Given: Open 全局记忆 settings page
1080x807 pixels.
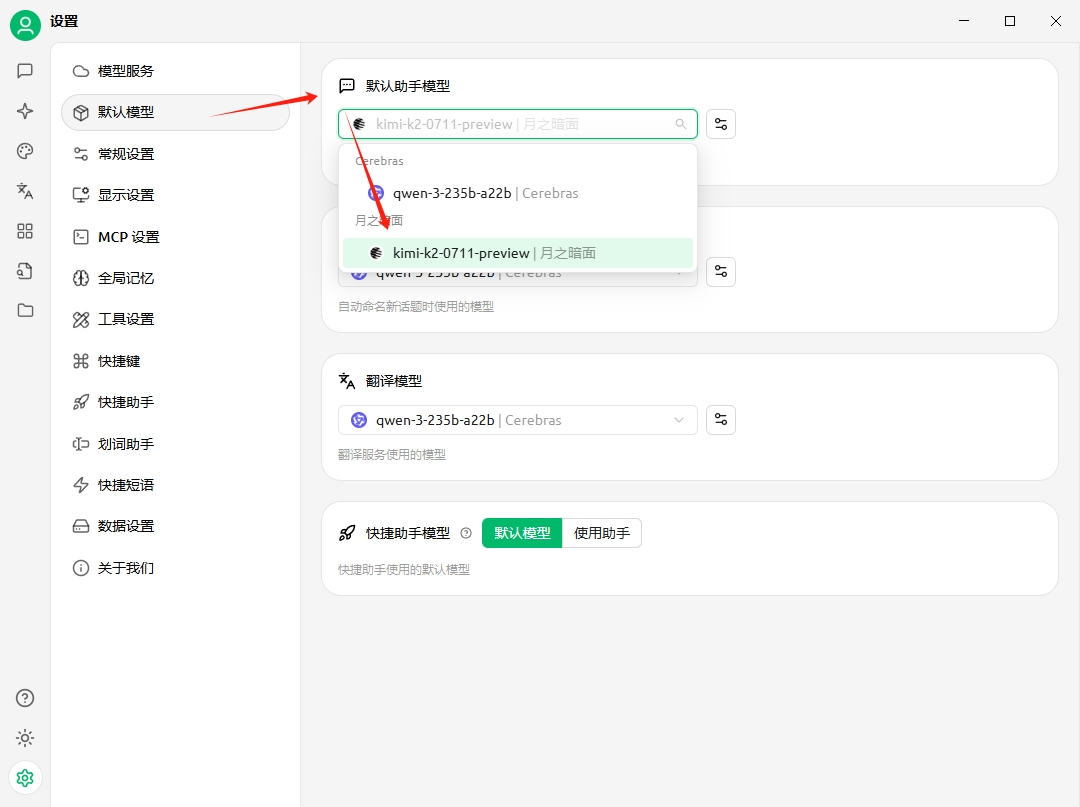Looking at the screenshot, I should click(176, 278).
